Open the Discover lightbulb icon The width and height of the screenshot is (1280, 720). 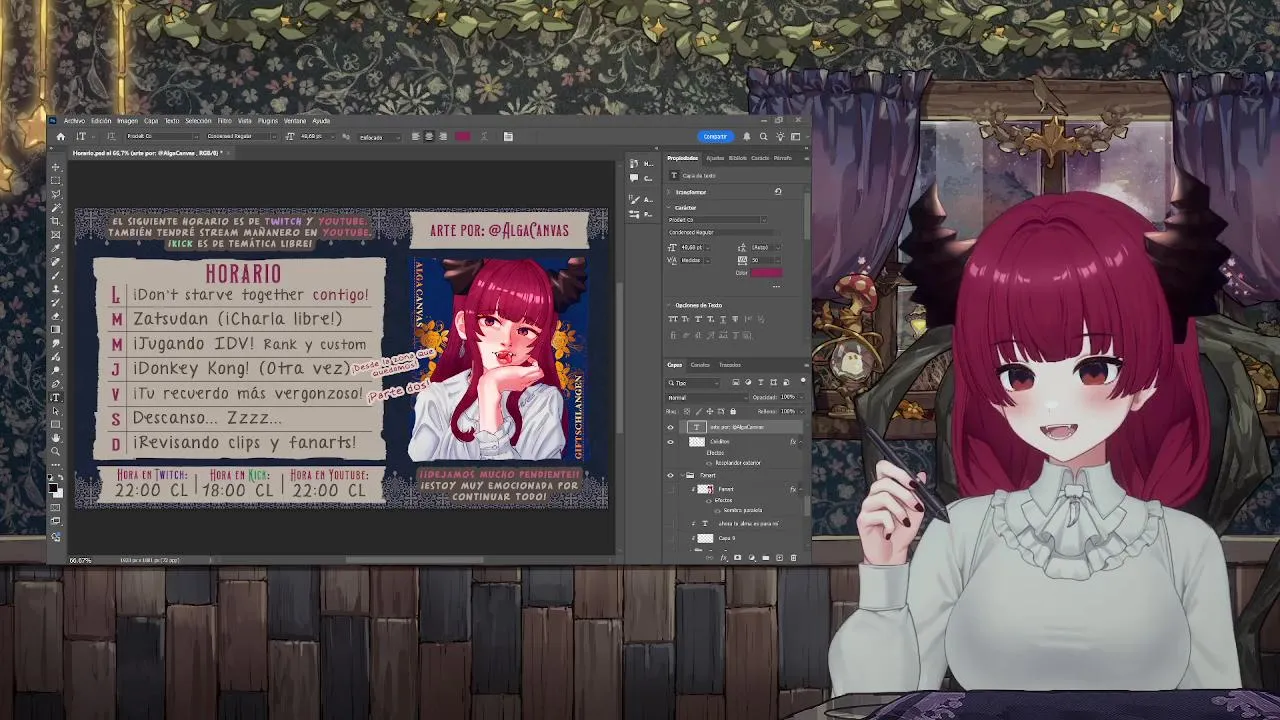pyautogui.click(x=780, y=137)
